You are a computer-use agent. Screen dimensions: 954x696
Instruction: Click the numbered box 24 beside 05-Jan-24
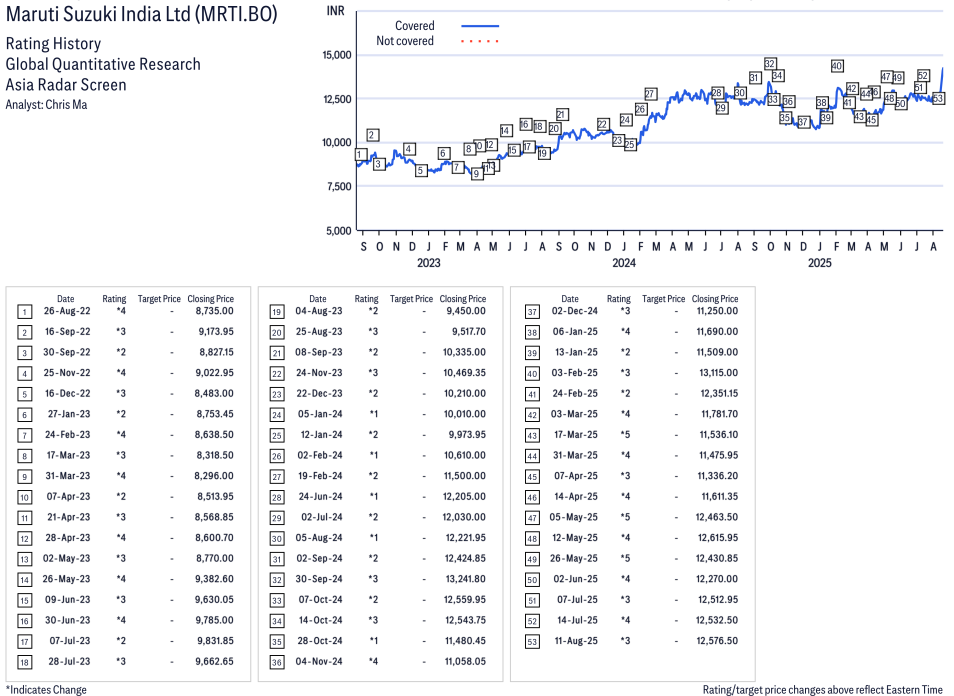[x=277, y=415]
